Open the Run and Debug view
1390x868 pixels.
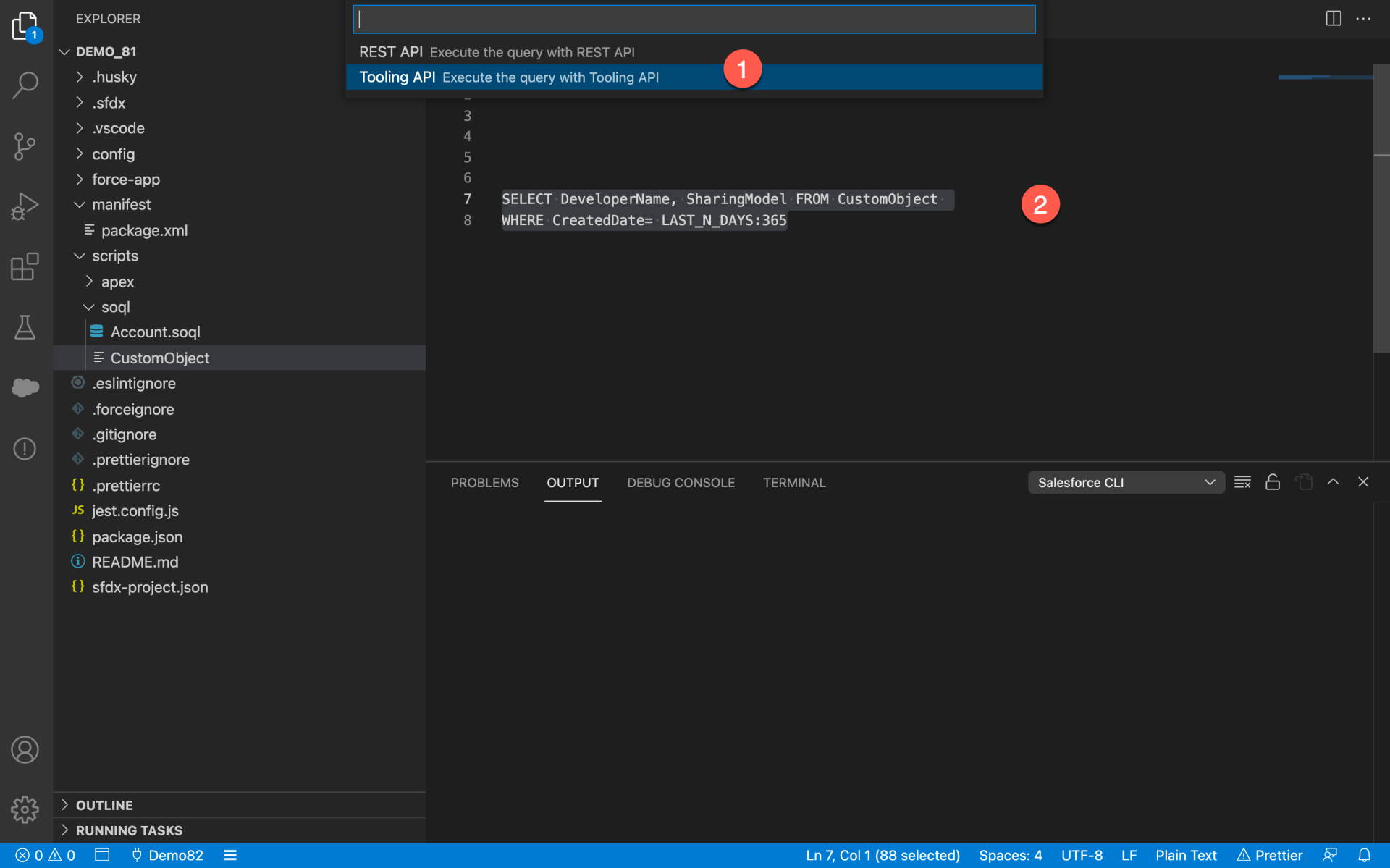[x=26, y=206]
